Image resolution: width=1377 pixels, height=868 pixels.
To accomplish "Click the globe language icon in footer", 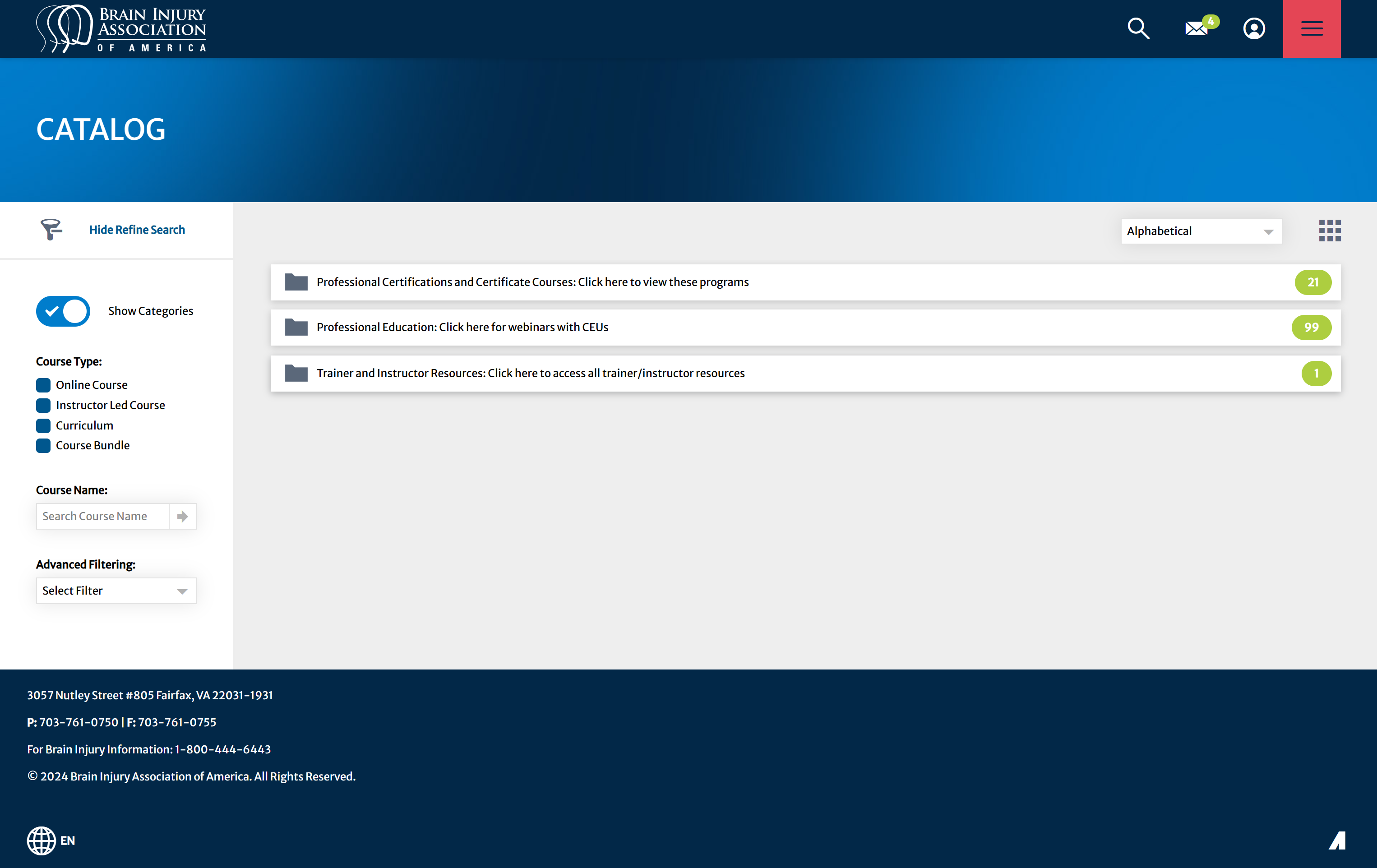I will point(41,840).
